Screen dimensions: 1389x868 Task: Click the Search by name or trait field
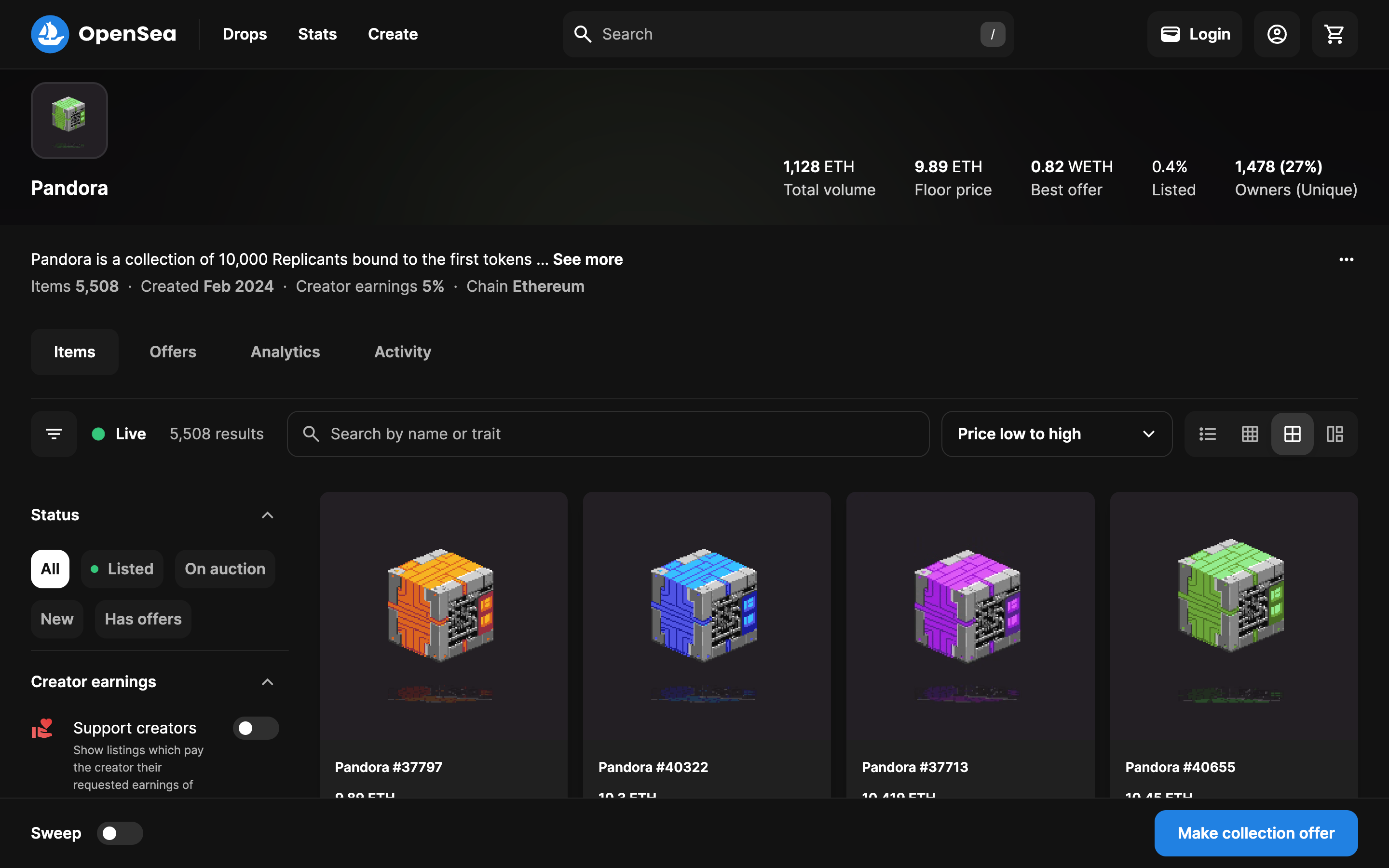[608, 434]
